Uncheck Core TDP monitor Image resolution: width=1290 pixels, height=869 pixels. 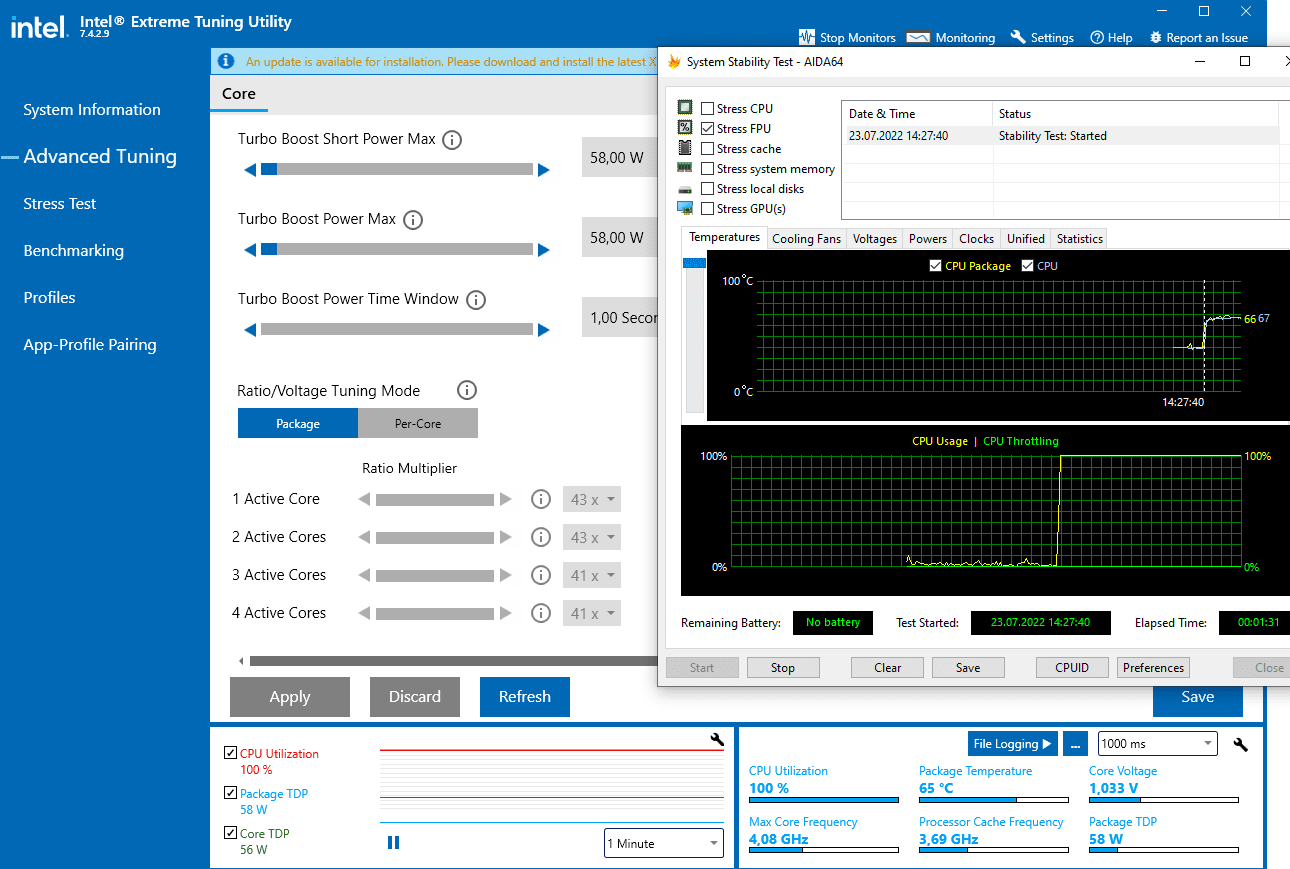[231, 833]
